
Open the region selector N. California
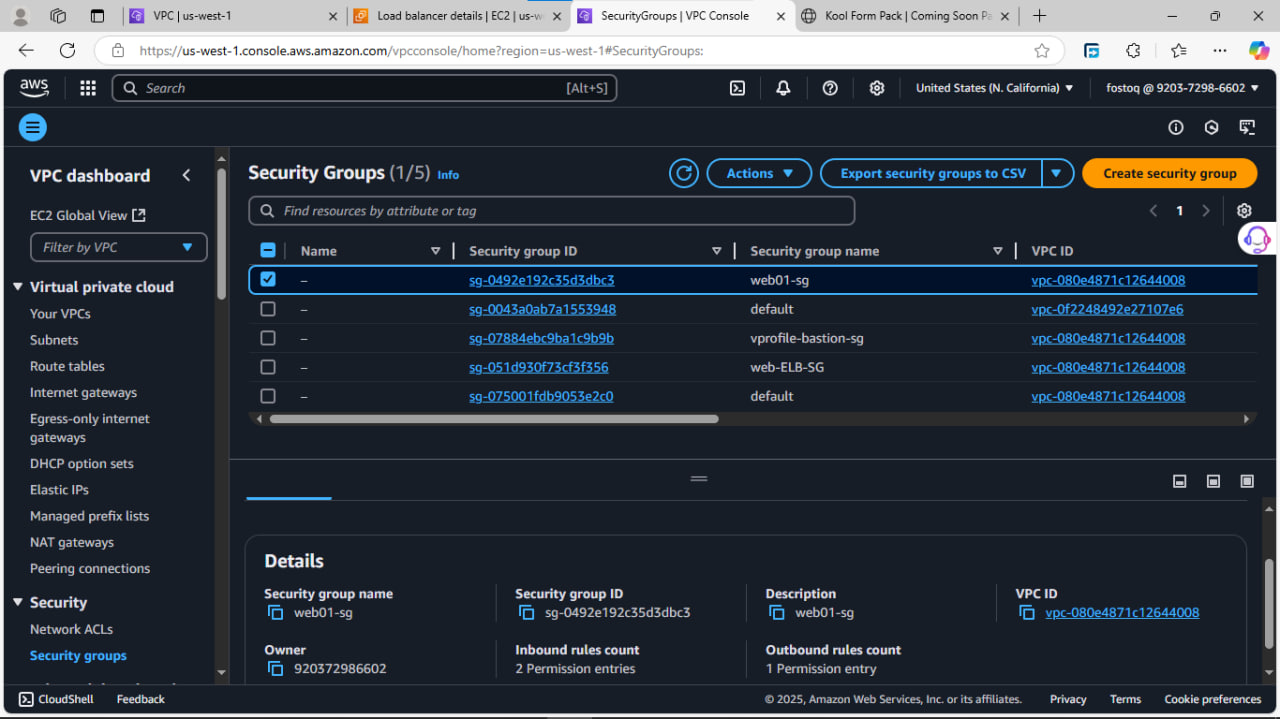click(x=994, y=88)
